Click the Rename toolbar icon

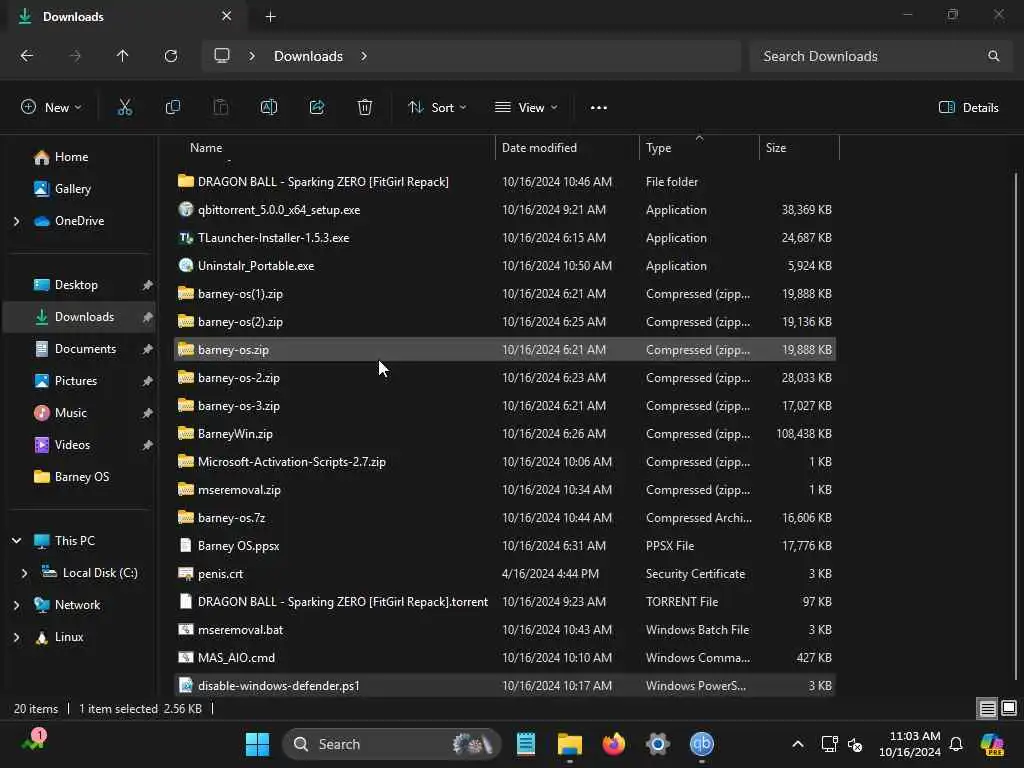point(268,108)
